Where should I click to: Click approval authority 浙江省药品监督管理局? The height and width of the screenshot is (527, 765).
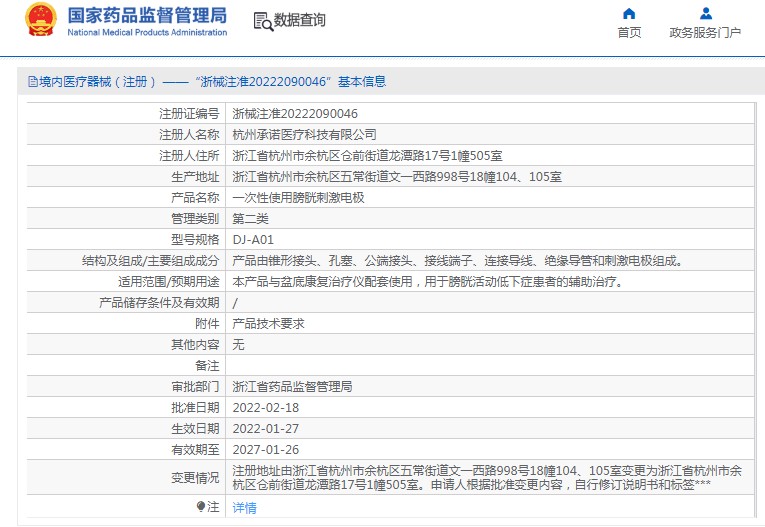click(292, 386)
